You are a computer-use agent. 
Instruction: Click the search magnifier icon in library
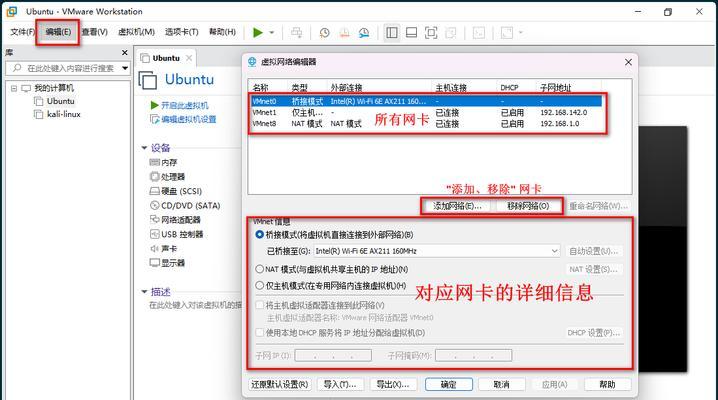click(x=17, y=68)
